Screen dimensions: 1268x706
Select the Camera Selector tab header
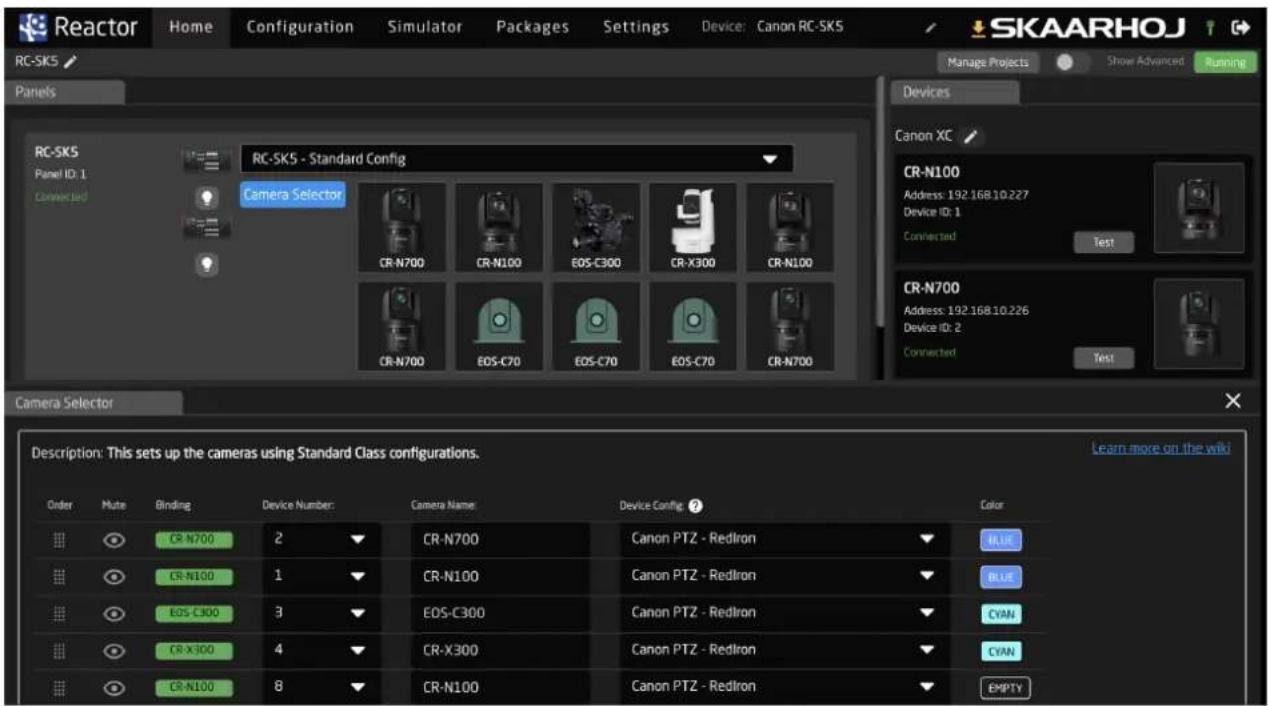tap(93, 403)
